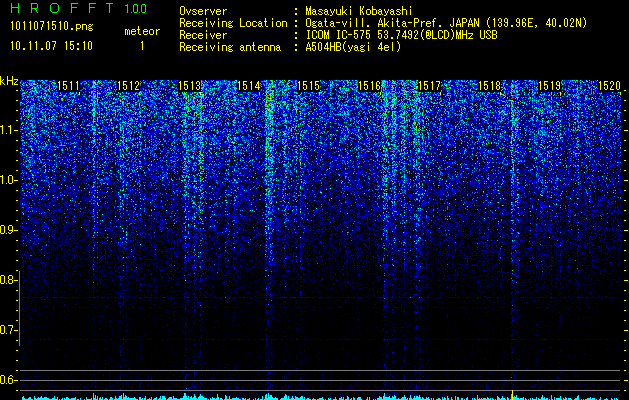Select the filename 1011071510.png

[x=52, y=26]
